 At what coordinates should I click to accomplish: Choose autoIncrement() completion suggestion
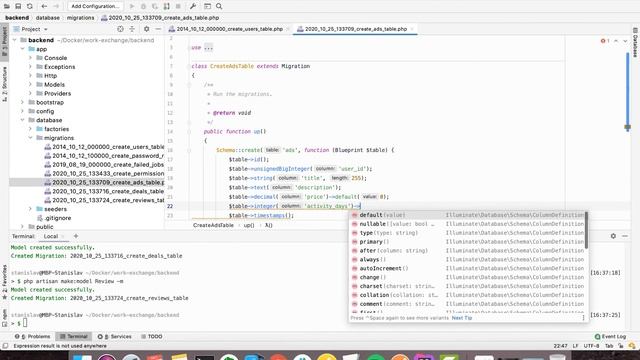467,269
